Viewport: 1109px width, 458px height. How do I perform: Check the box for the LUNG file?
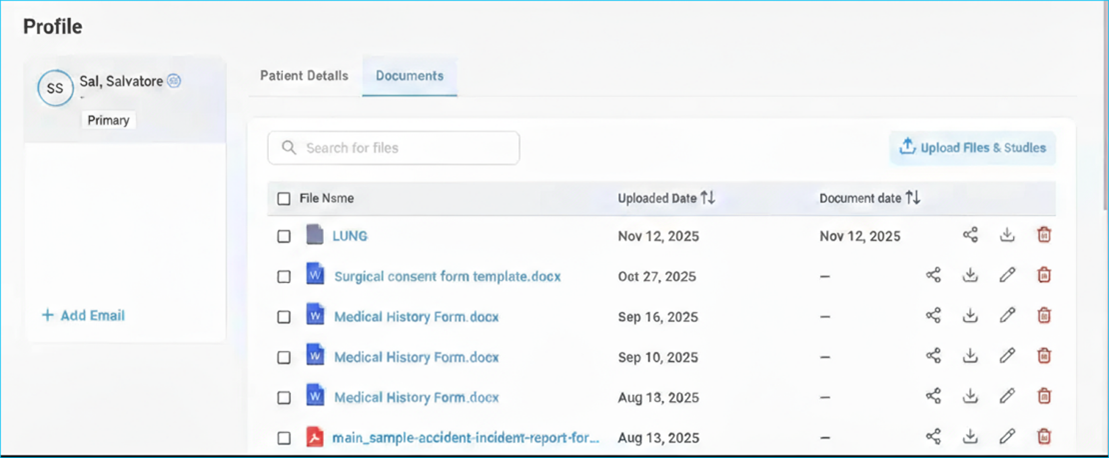click(284, 237)
